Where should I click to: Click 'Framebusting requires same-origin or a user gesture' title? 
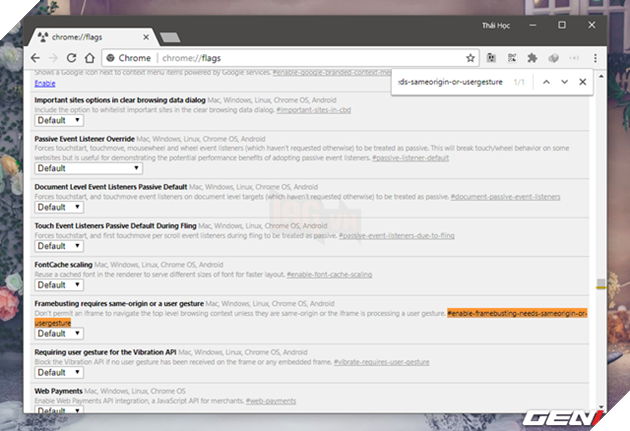point(119,304)
